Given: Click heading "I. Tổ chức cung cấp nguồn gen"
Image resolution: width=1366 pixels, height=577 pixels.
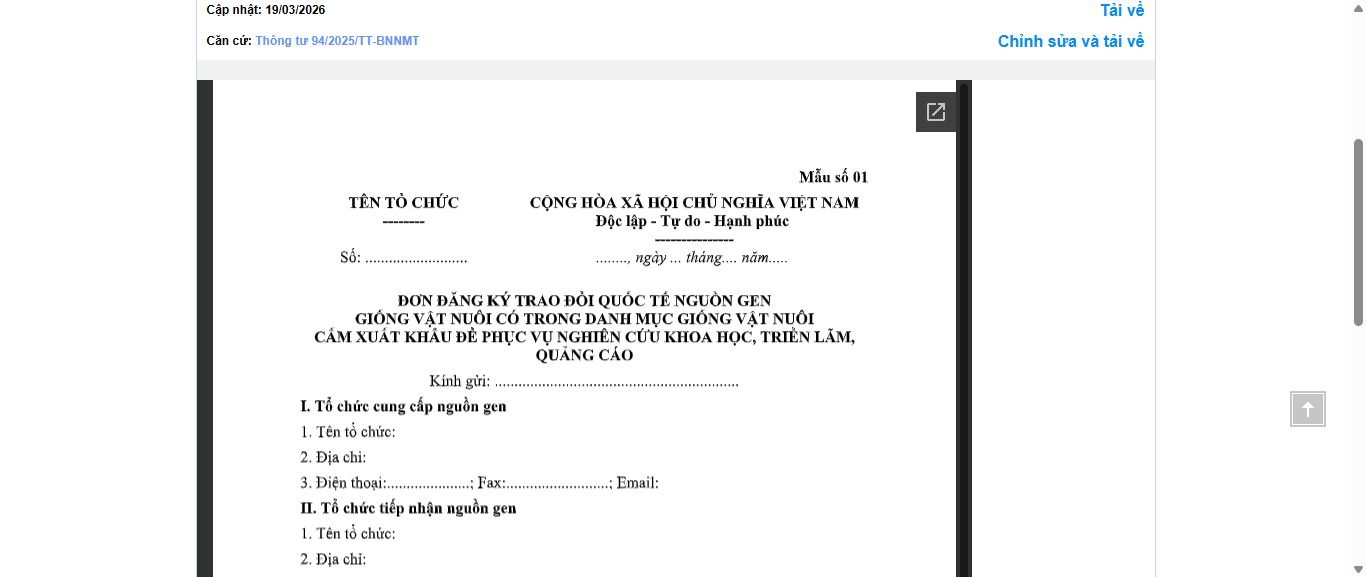Looking at the screenshot, I should point(404,406).
